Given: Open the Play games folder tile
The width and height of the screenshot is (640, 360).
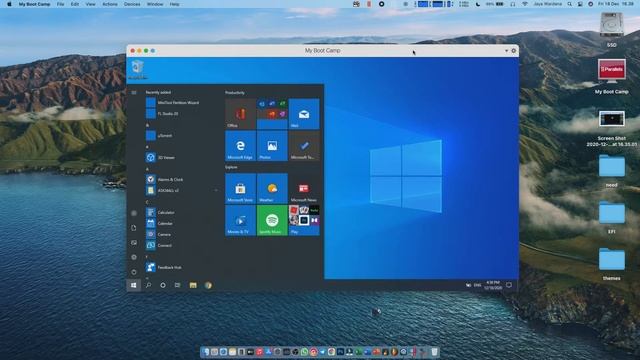Looking at the screenshot, I should [x=304, y=220].
